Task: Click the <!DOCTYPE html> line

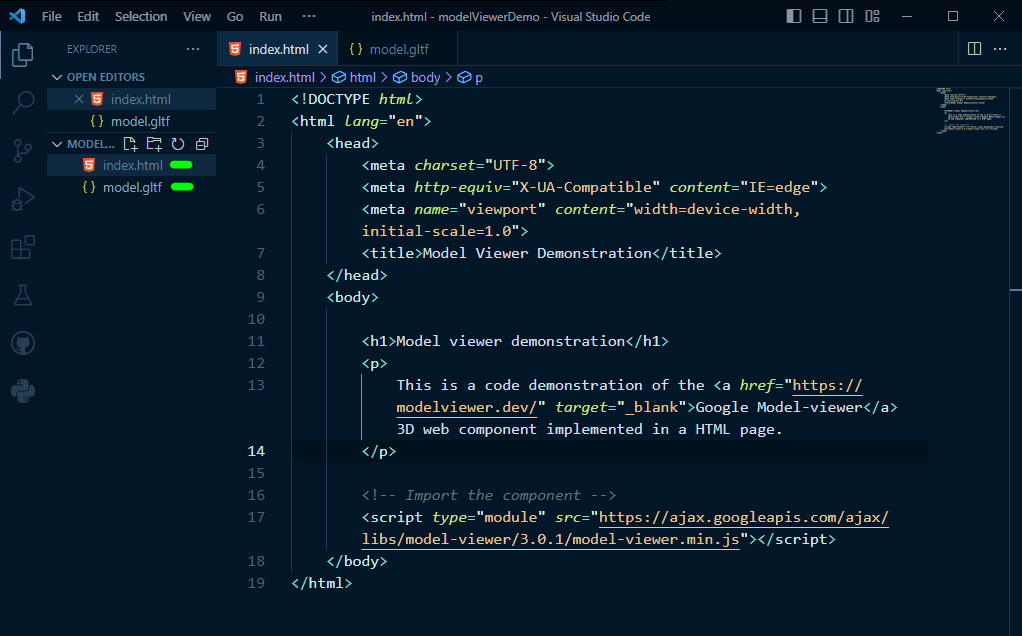Action: coord(357,99)
